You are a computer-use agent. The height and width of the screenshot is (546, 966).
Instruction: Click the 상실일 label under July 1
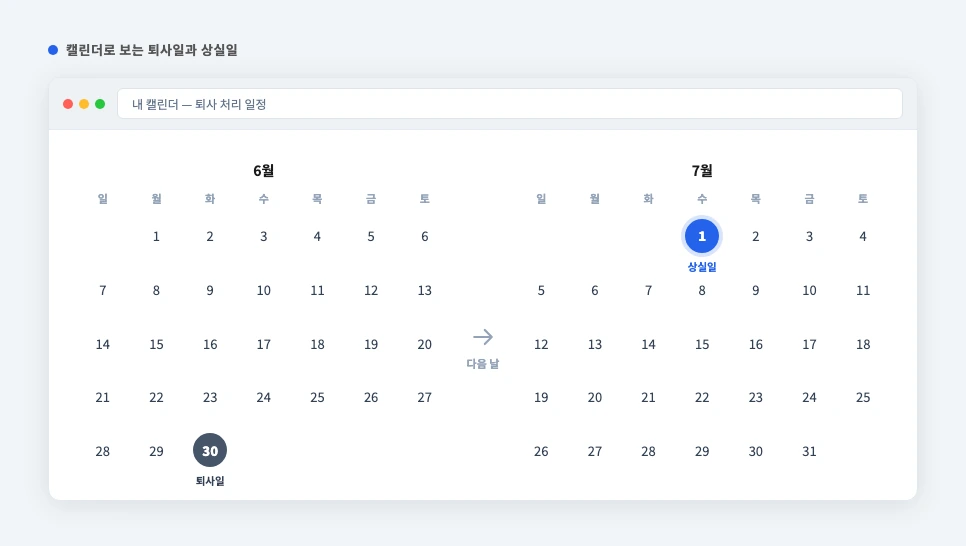point(702,267)
